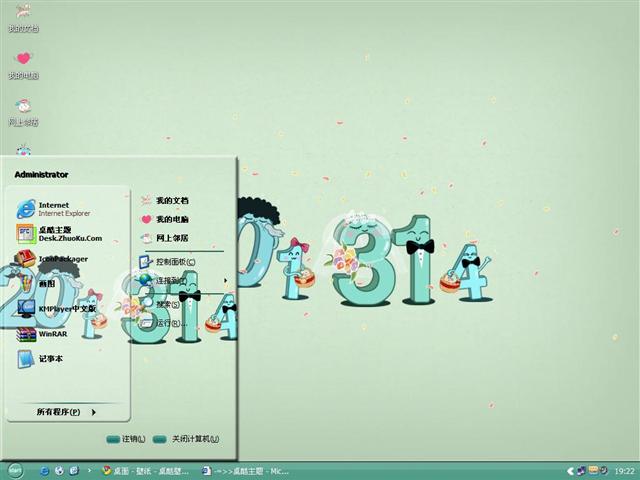Open 我的文档 icon on the desktop
The height and width of the screenshot is (480, 640).
[x=23, y=17]
